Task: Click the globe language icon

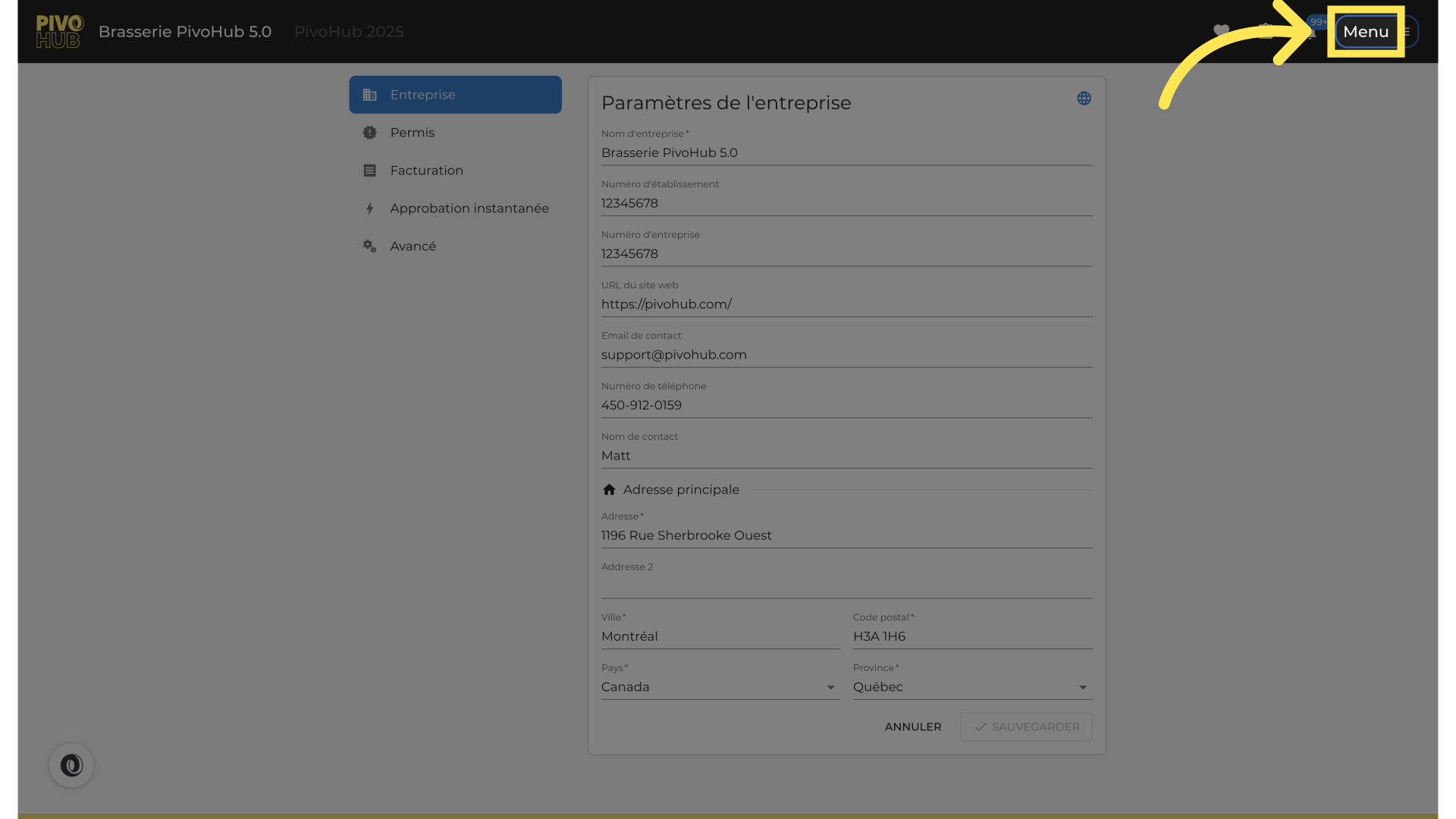Action: [1084, 99]
